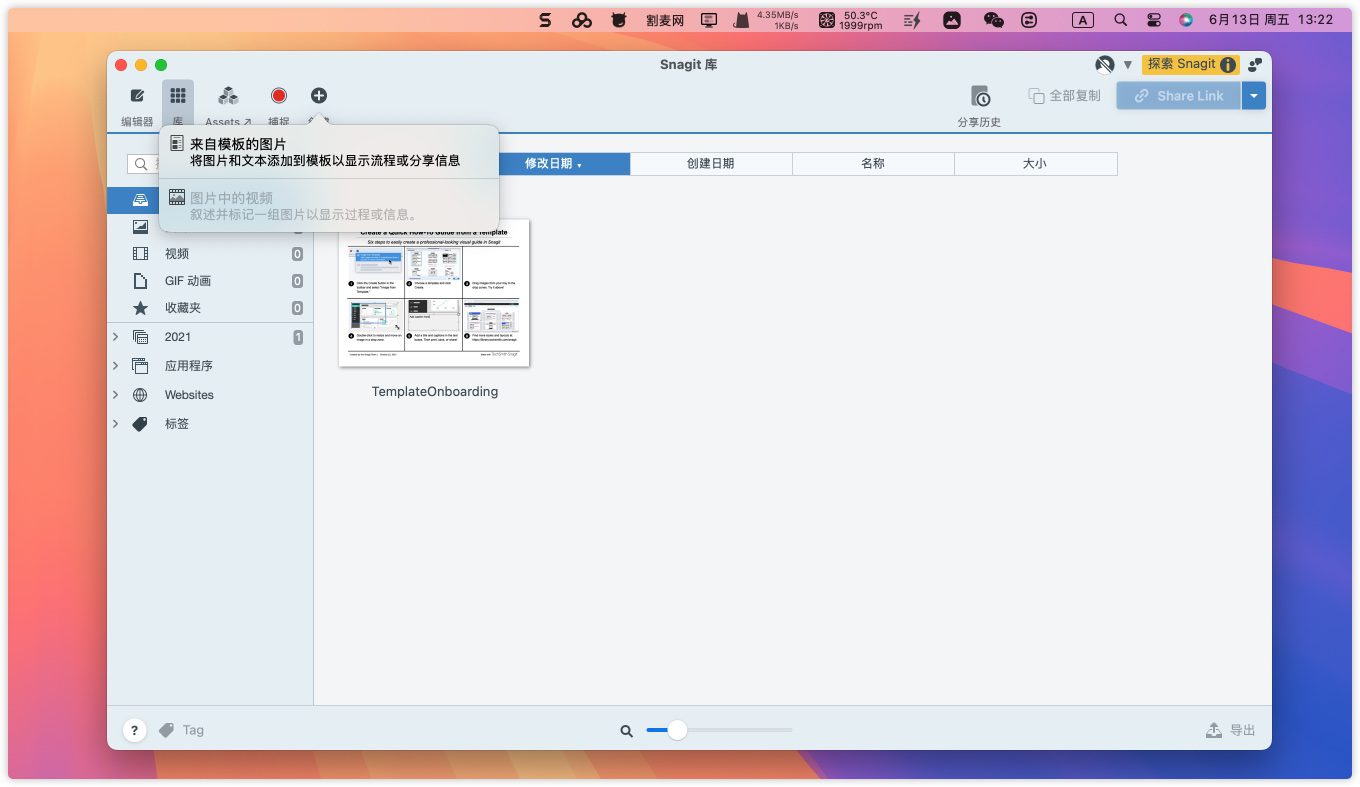Expand the 2021 folder in sidebar
The height and width of the screenshot is (787, 1360).
pyautogui.click(x=116, y=337)
